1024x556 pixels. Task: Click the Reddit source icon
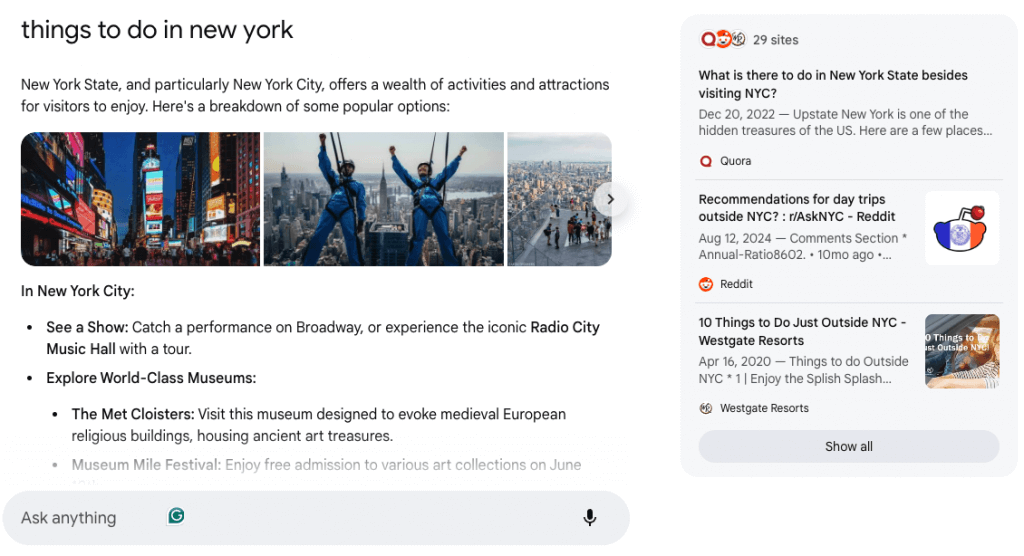[x=706, y=284]
